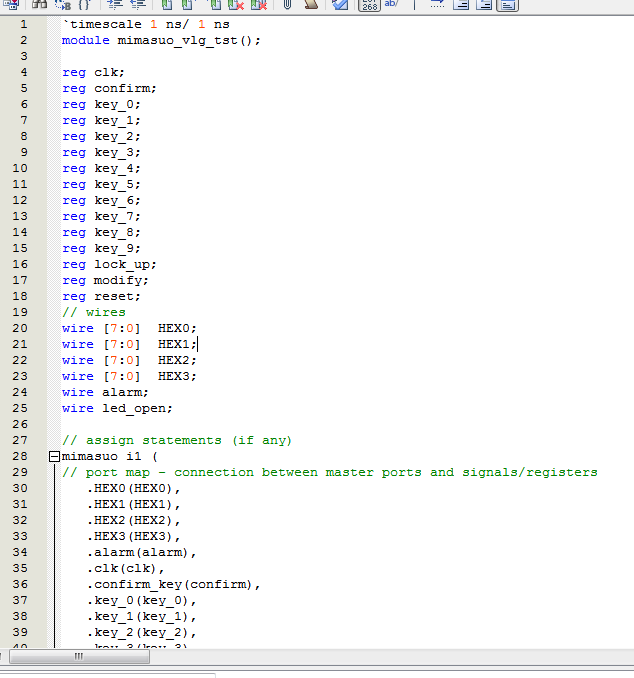
Task: Click the 'wire led_open;' line
Action: pos(117,408)
